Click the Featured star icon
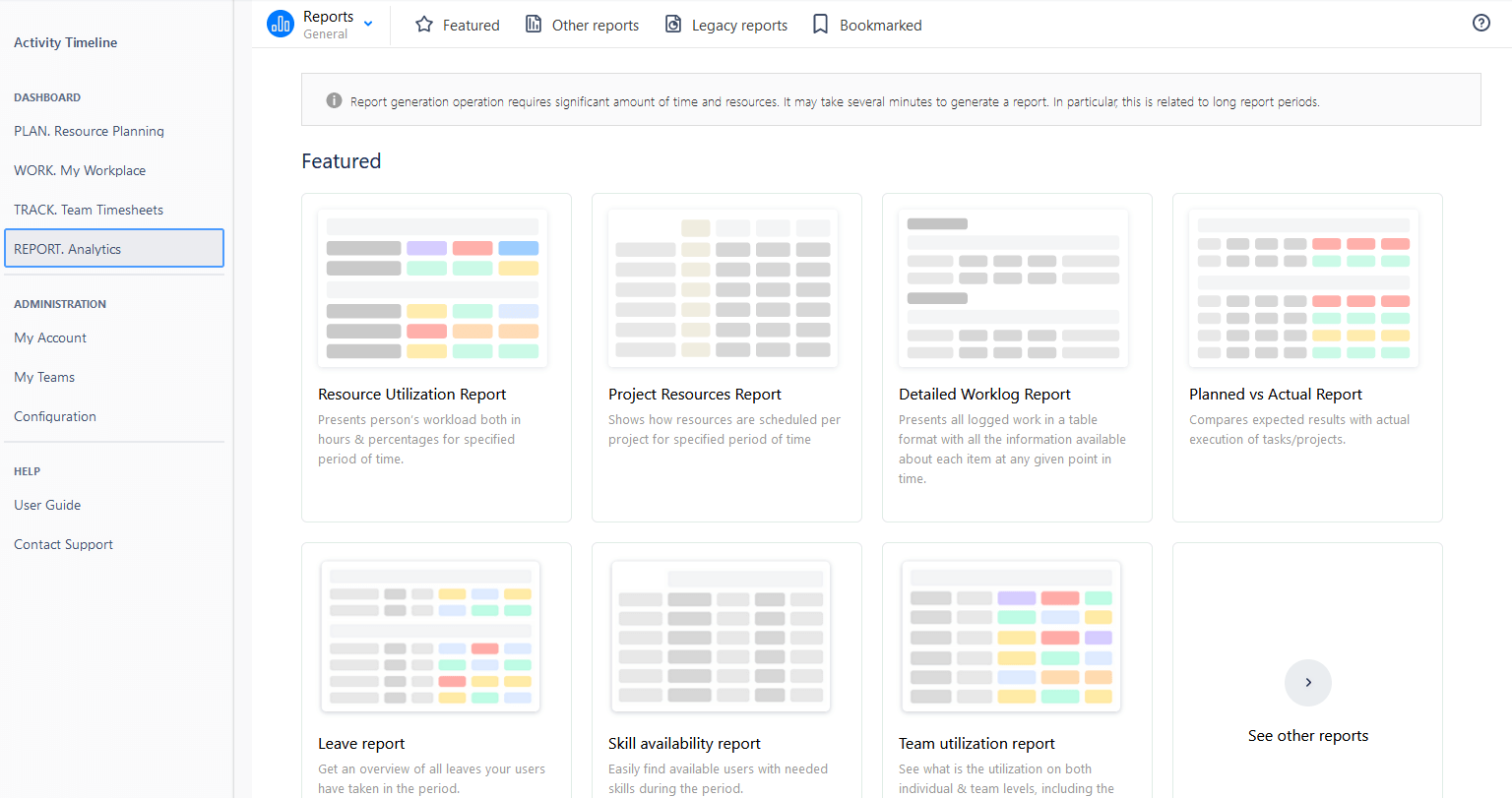 [x=424, y=25]
